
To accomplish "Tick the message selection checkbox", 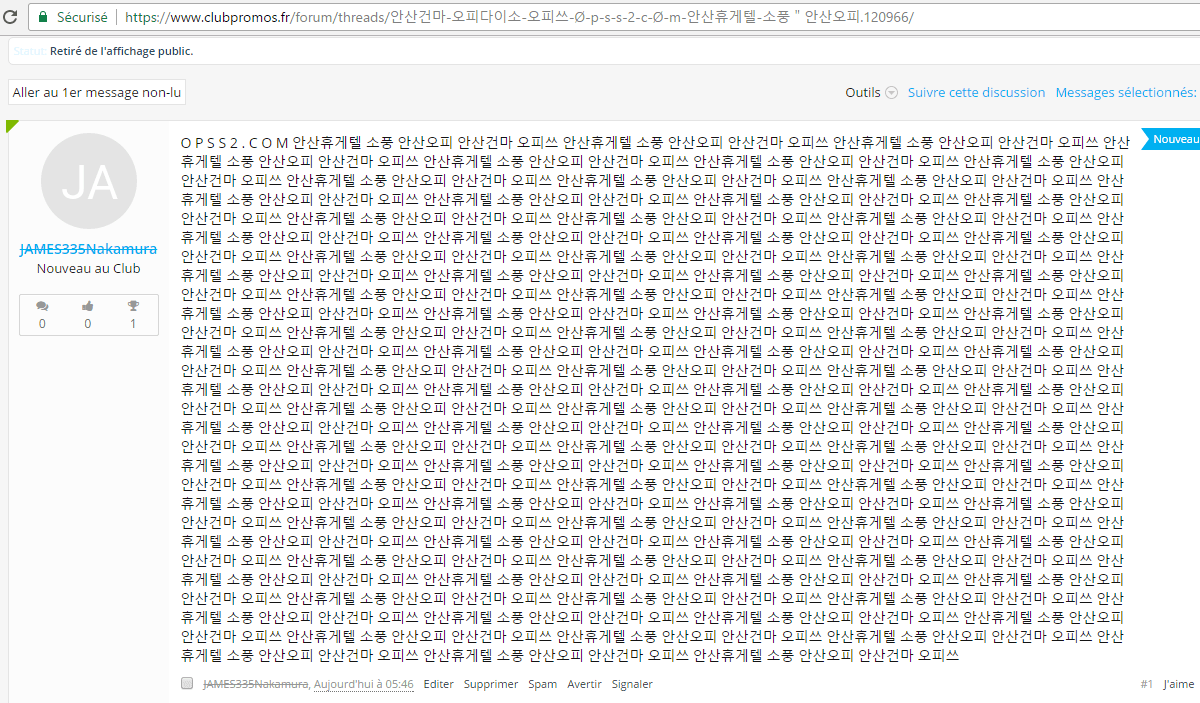I will [x=187, y=684].
